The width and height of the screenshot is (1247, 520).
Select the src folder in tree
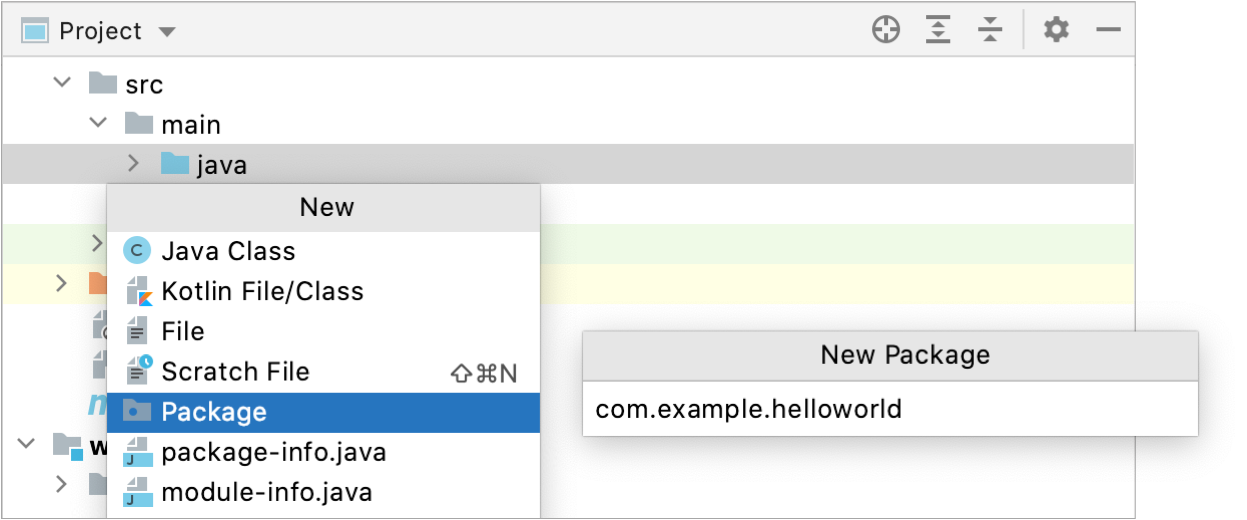click(144, 84)
